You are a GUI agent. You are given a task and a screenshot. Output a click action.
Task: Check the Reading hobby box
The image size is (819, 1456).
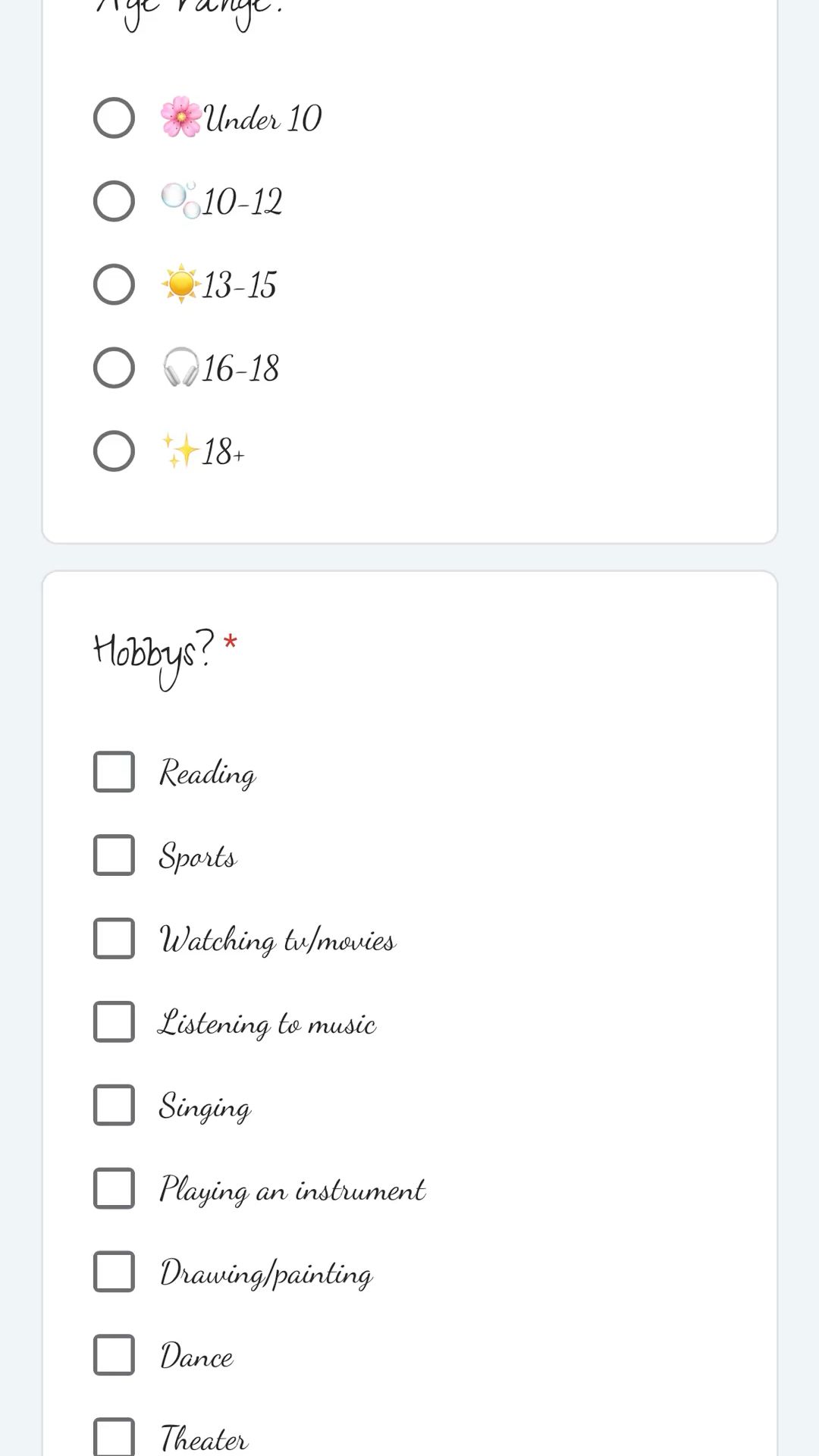pos(114,772)
